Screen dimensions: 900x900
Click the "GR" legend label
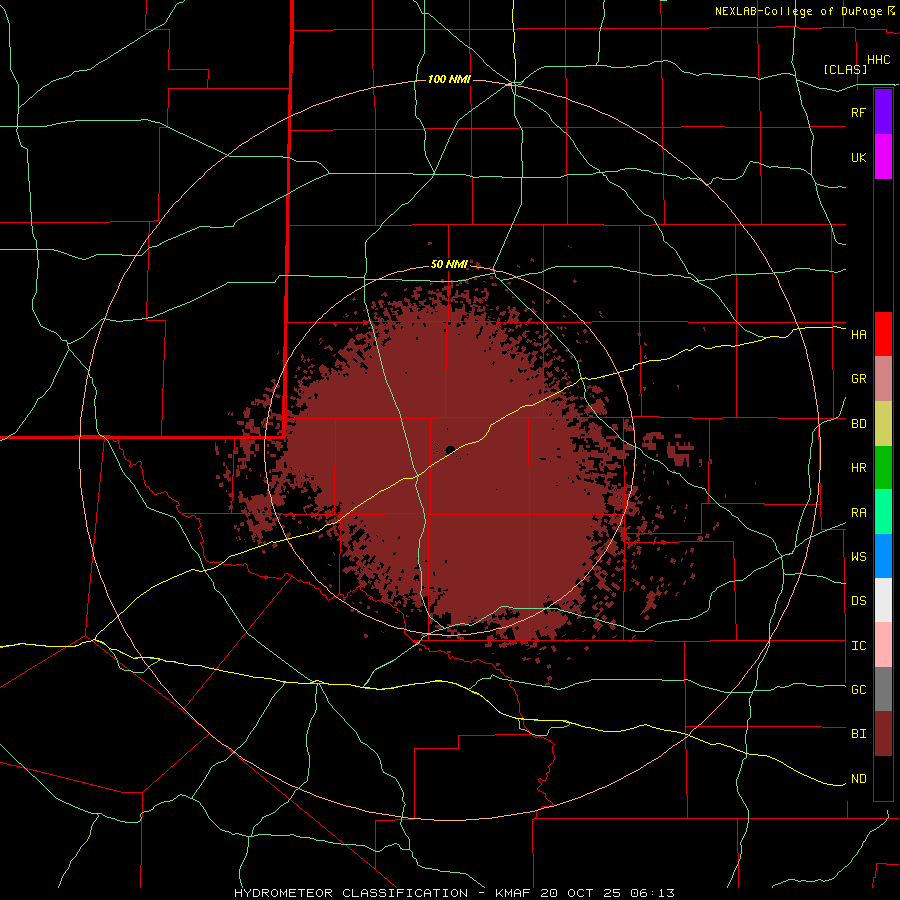pyautogui.click(x=858, y=379)
